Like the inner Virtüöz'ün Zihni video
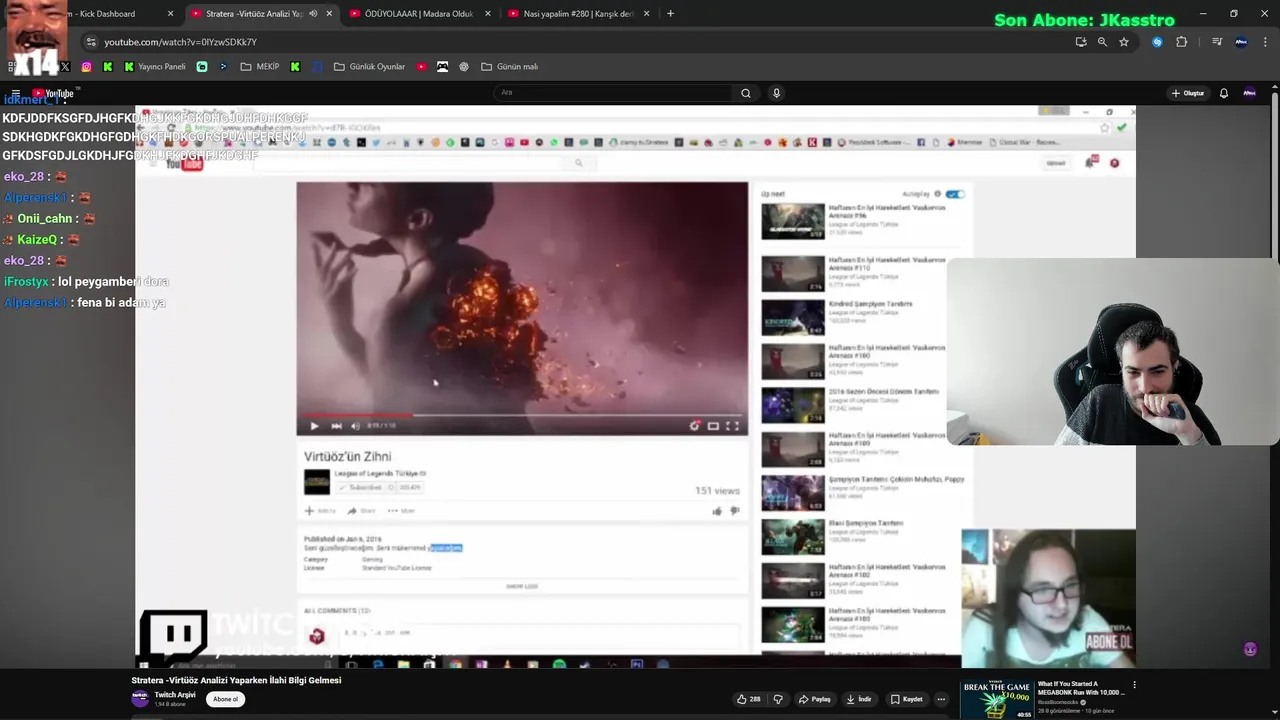This screenshot has height=720, width=1280. click(x=716, y=511)
